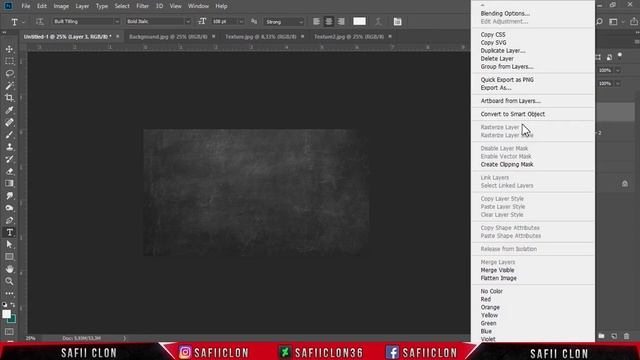This screenshot has height=360, width=640.
Task: Click the zoom percentage field in status bar
Action: (x=31, y=338)
